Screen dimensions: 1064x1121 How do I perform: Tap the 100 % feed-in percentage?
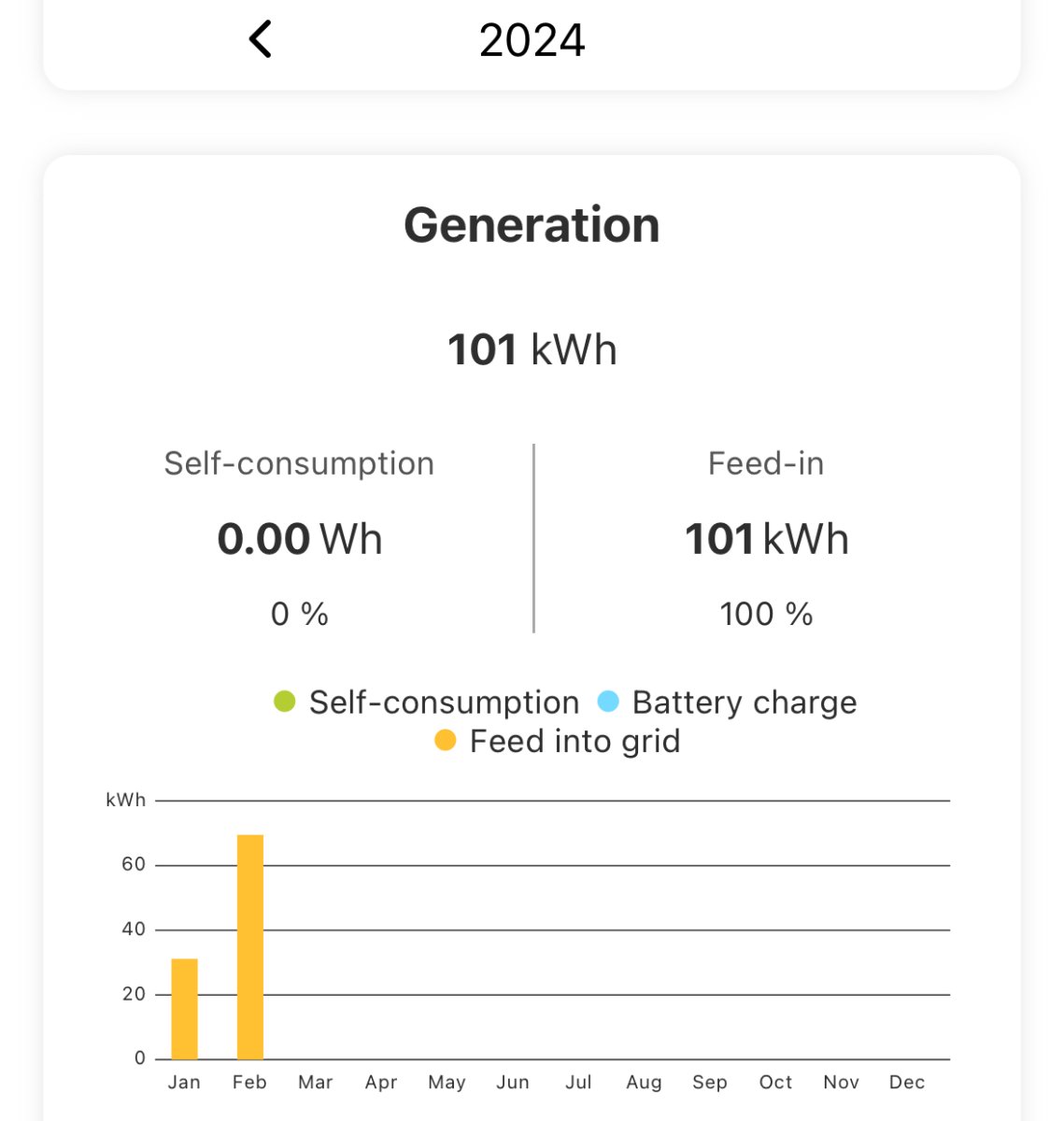[x=766, y=614]
